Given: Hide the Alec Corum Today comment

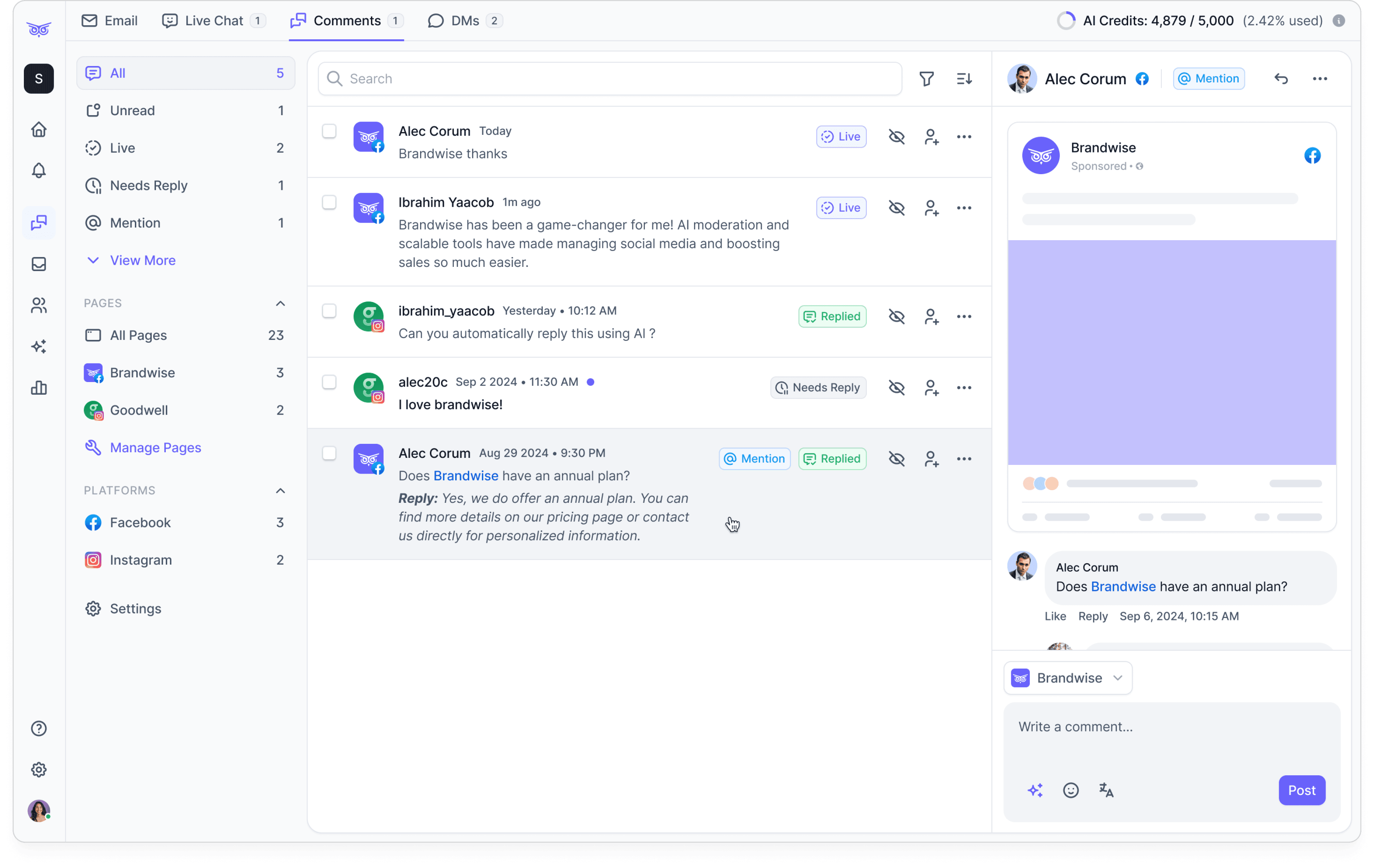Looking at the screenshot, I should [x=896, y=137].
